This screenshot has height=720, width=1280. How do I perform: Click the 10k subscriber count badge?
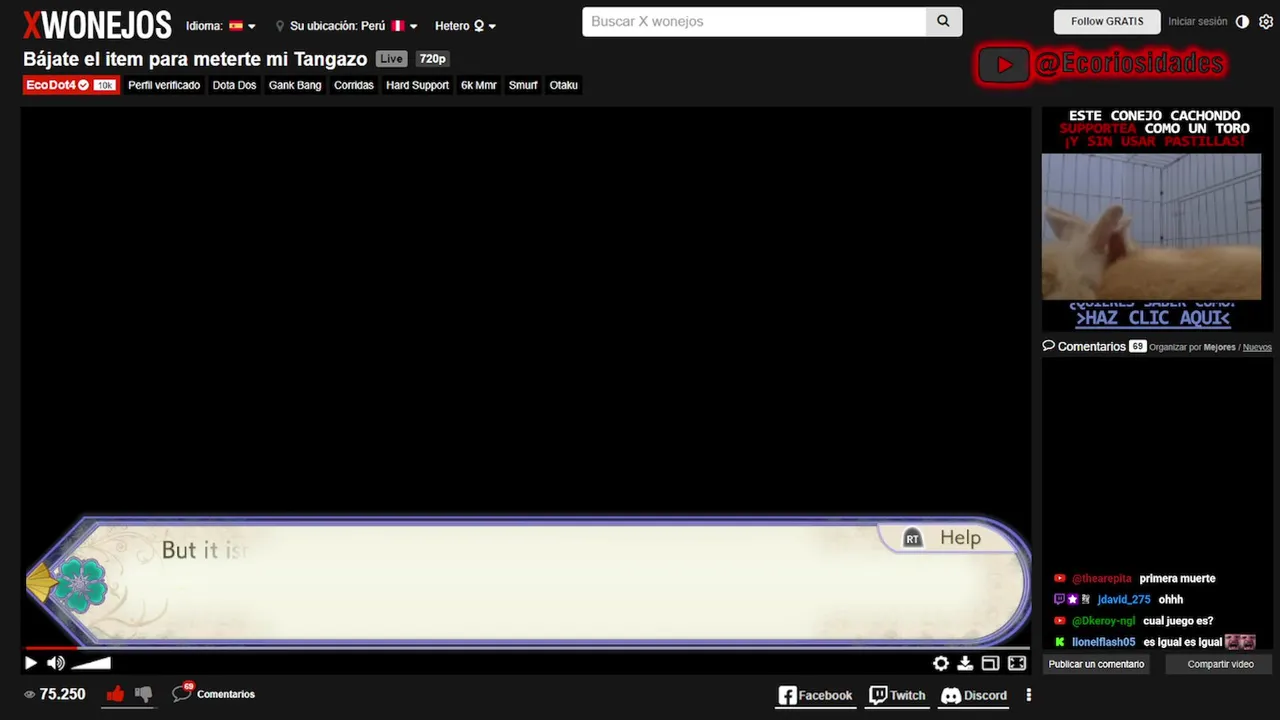coord(104,86)
